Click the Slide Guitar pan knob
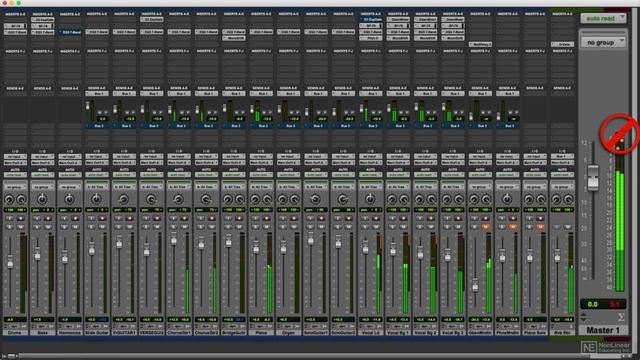 [x=97, y=199]
